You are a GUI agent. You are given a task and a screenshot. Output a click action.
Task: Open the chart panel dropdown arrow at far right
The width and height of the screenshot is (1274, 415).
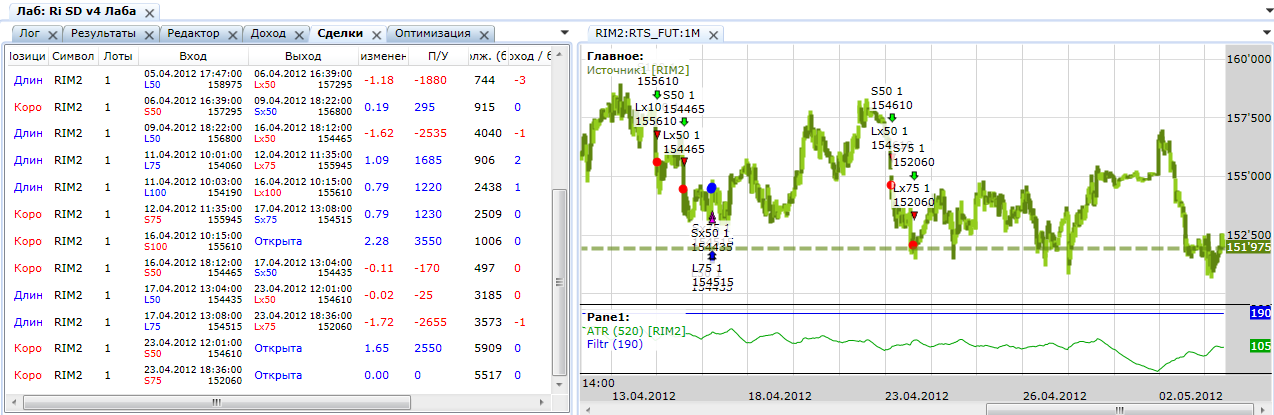1262,34
